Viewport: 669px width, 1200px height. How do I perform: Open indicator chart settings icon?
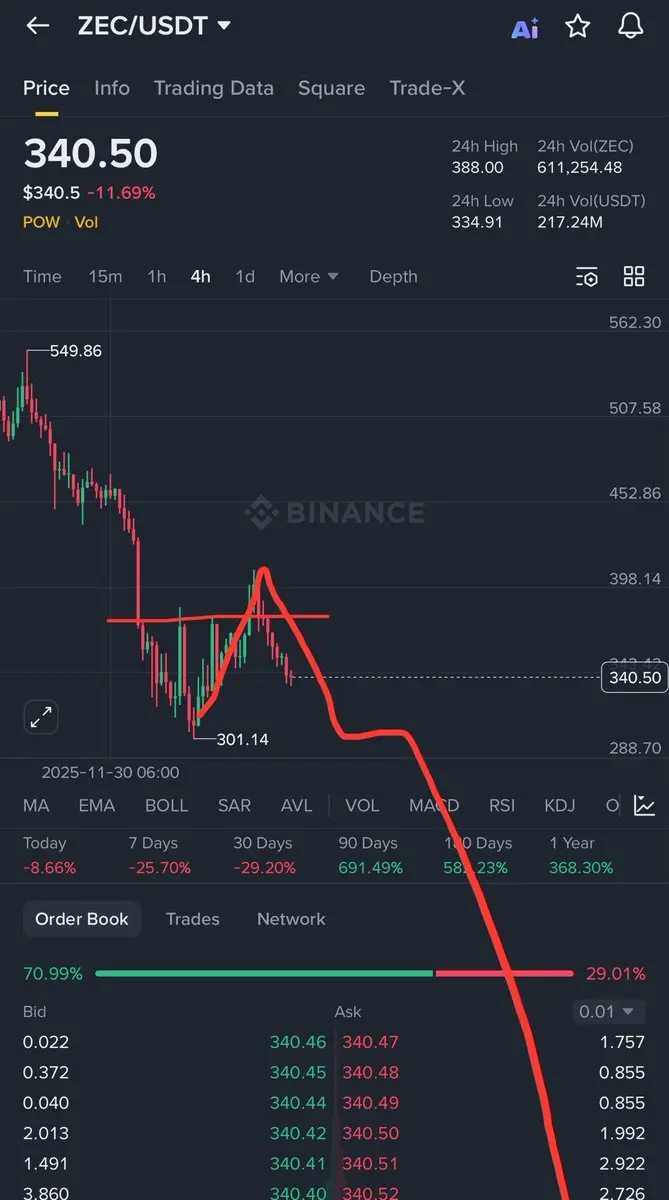(645, 805)
